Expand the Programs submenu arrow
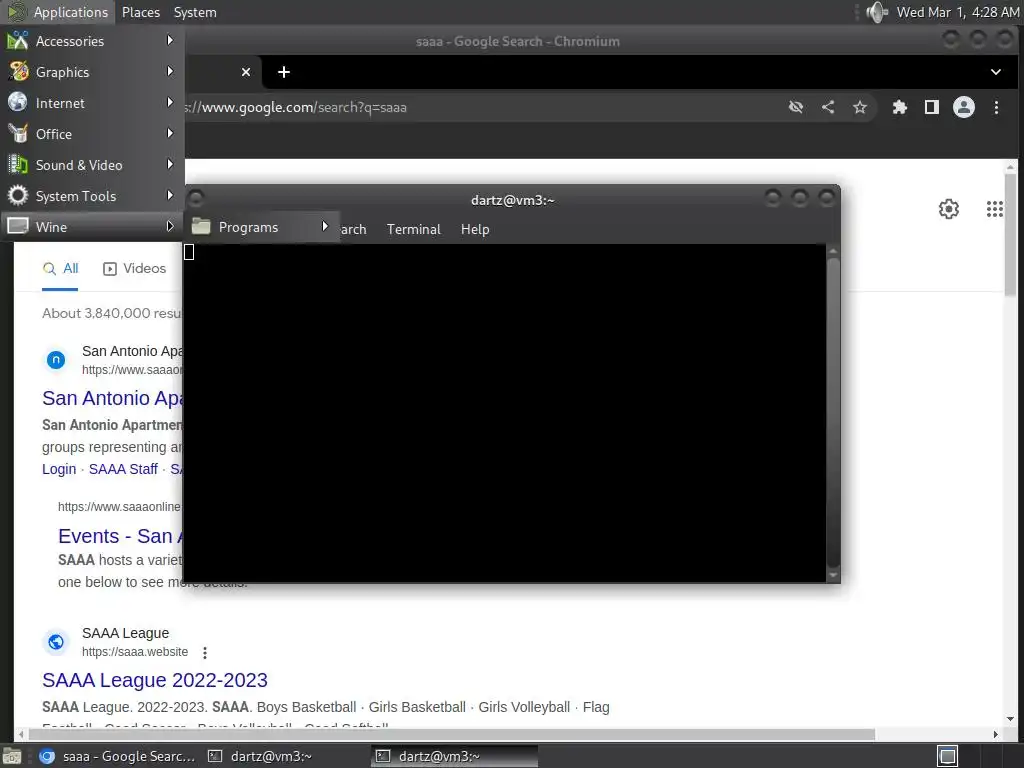This screenshot has width=1024, height=768. (325, 227)
